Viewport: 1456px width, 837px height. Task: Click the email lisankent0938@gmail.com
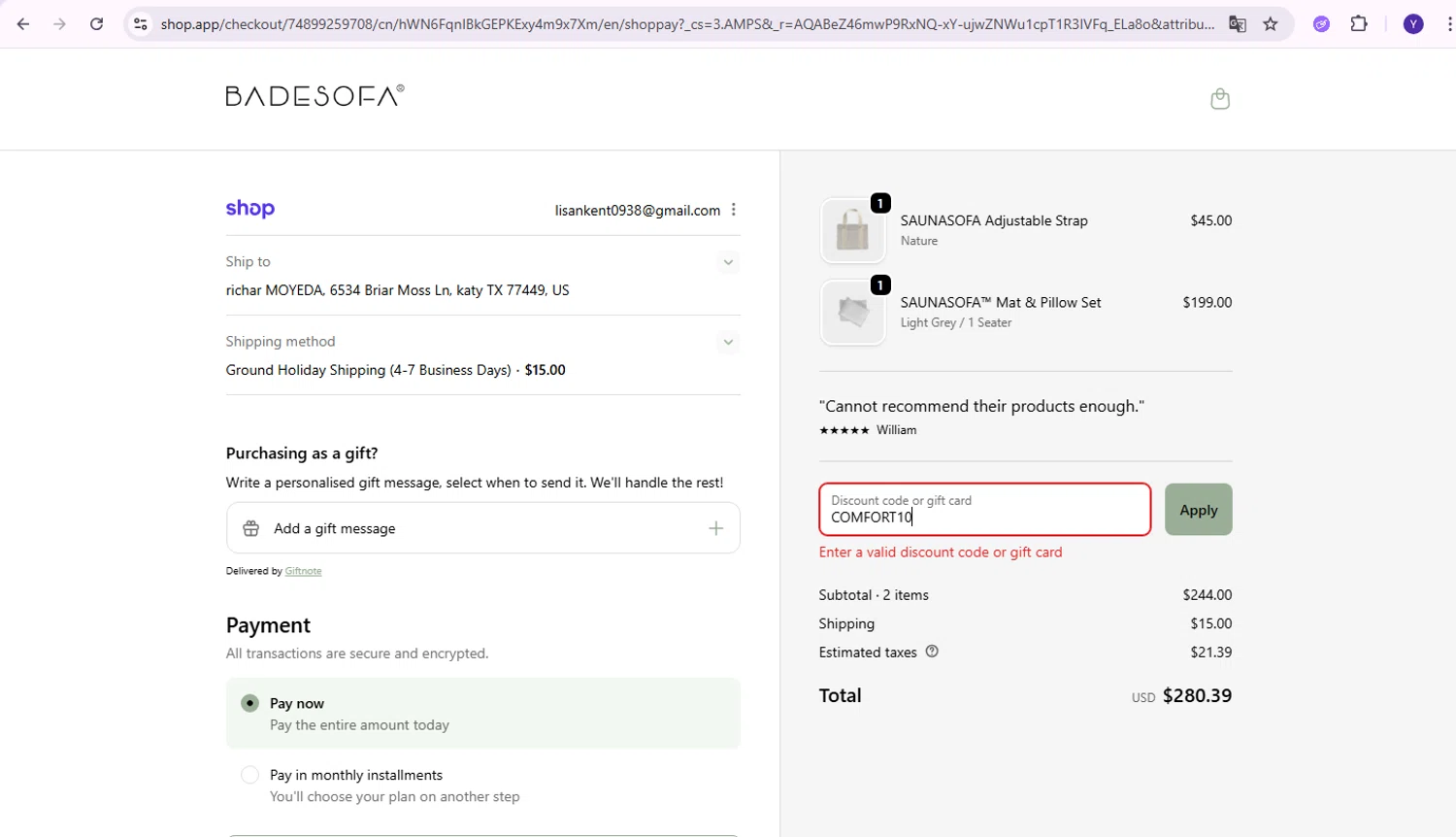(x=638, y=210)
